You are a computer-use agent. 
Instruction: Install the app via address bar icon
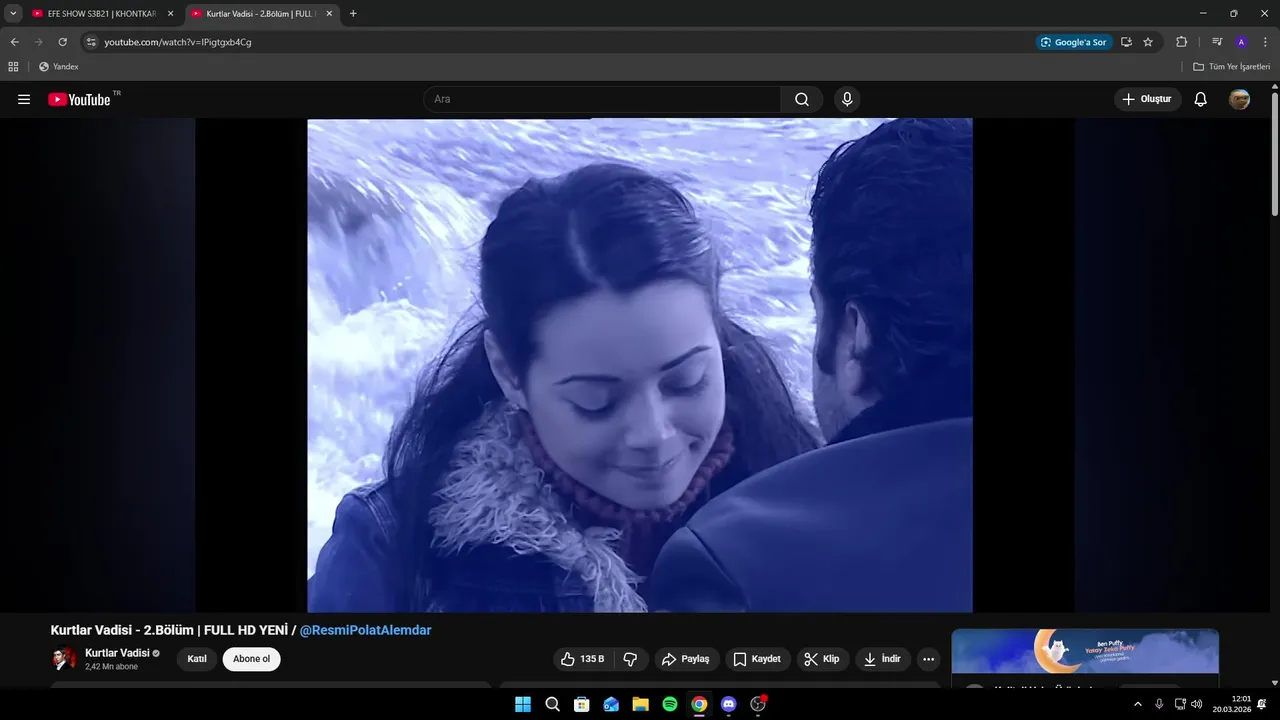tap(1126, 42)
